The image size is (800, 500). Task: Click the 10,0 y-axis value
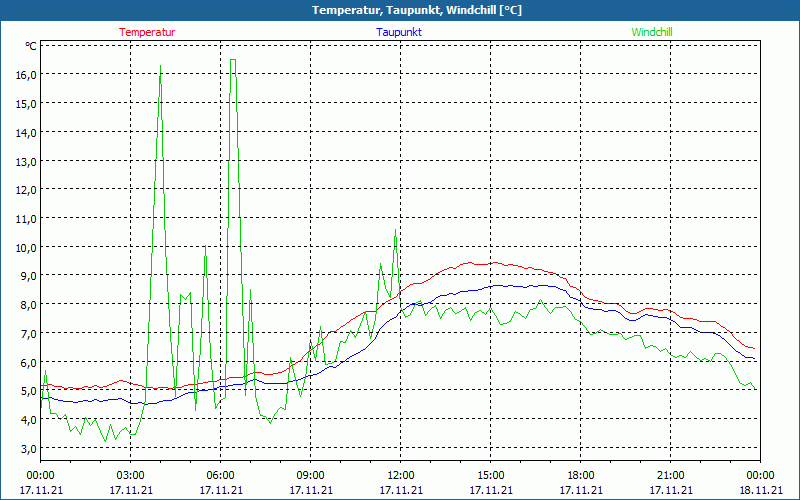tap(25, 247)
